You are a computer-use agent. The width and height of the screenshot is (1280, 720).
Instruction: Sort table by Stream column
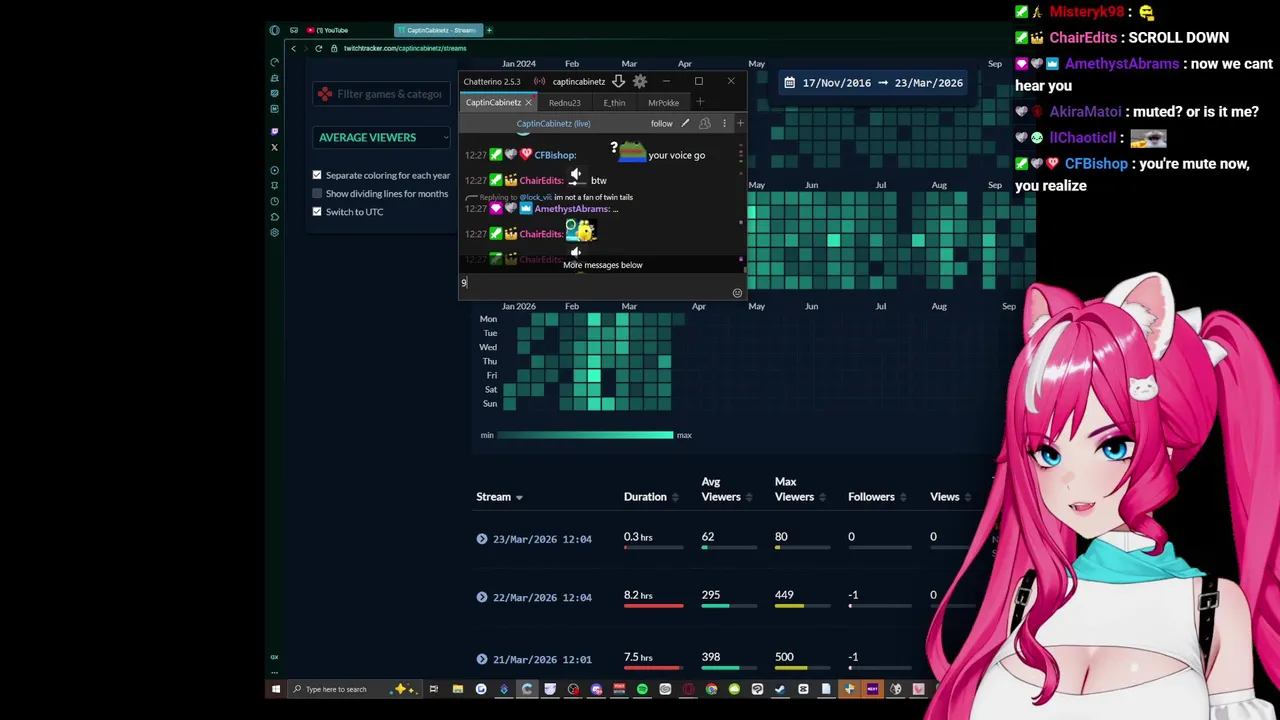click(x=499, y=497)
